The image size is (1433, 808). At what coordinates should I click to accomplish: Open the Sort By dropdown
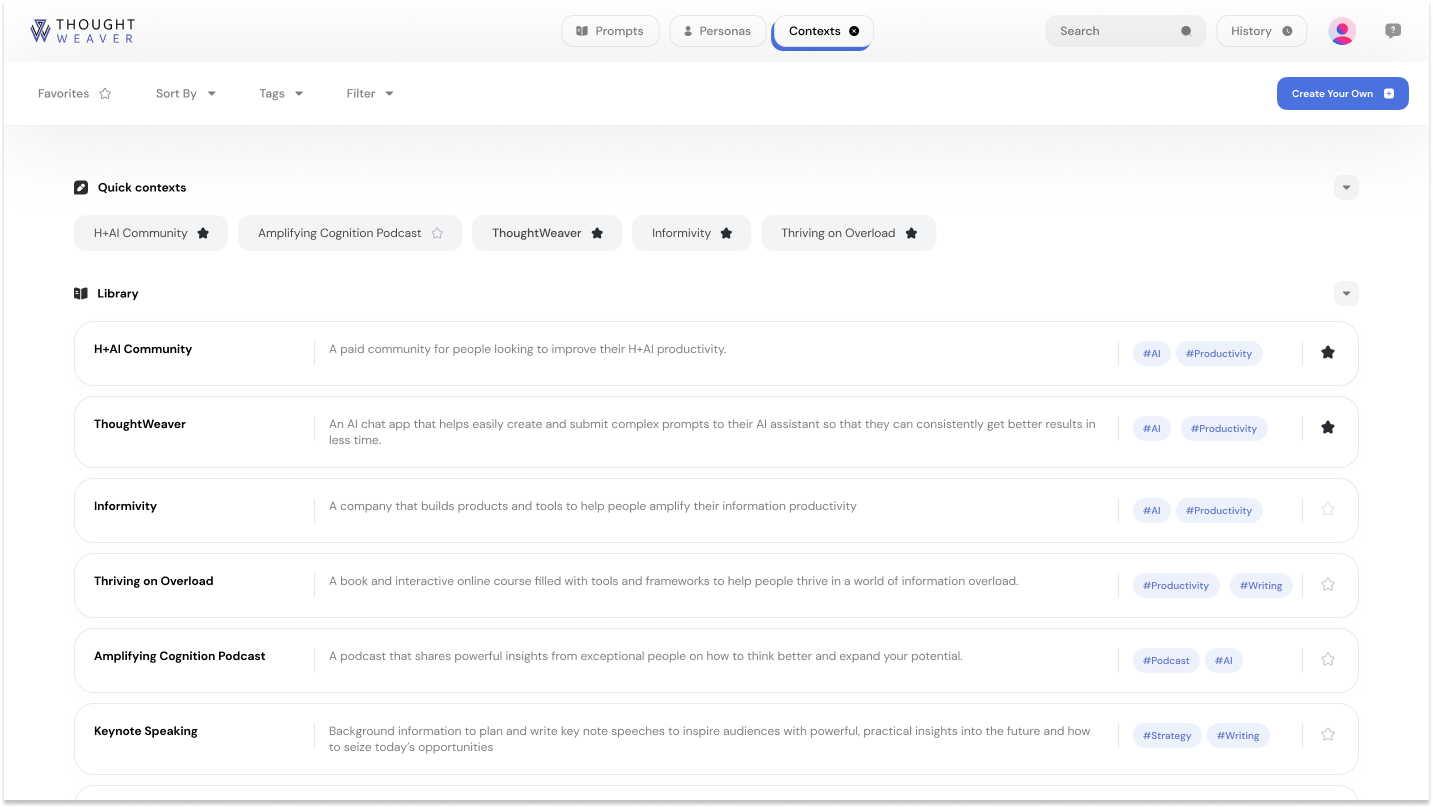pyautogui.click(x=186, y=94)
